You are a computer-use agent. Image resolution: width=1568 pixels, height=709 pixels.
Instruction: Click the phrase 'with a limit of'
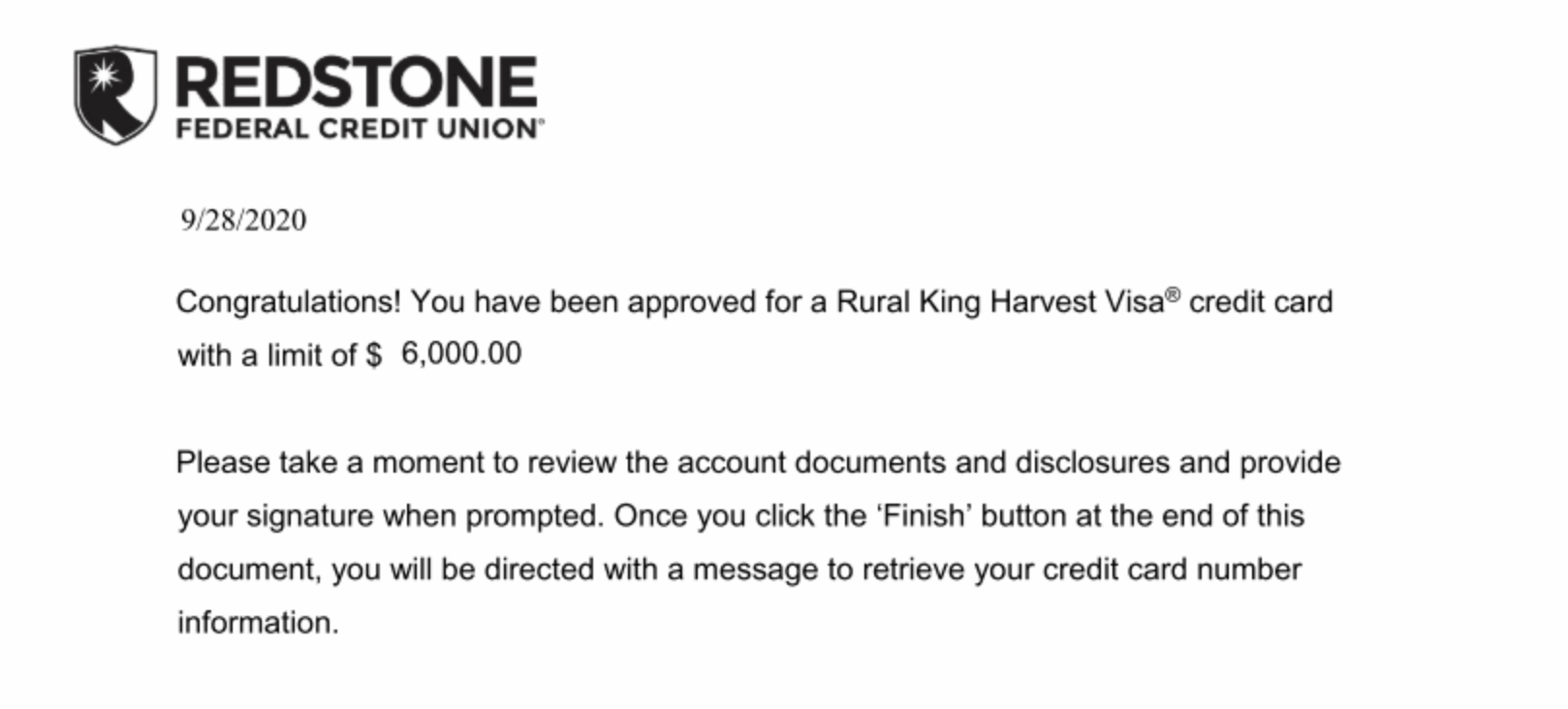[267, 355]
